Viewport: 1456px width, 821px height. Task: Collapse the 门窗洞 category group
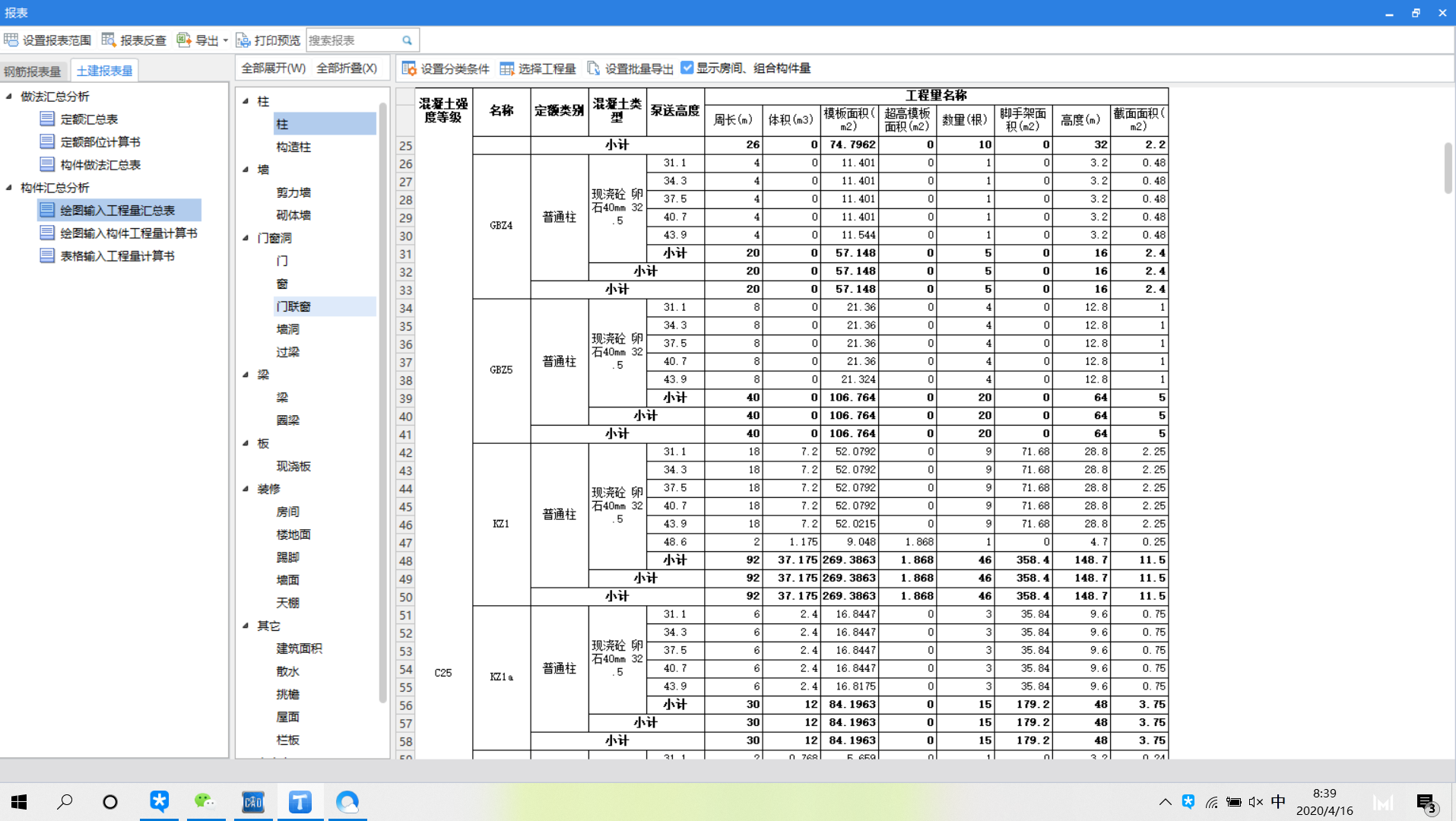click(x=246, y=237)
